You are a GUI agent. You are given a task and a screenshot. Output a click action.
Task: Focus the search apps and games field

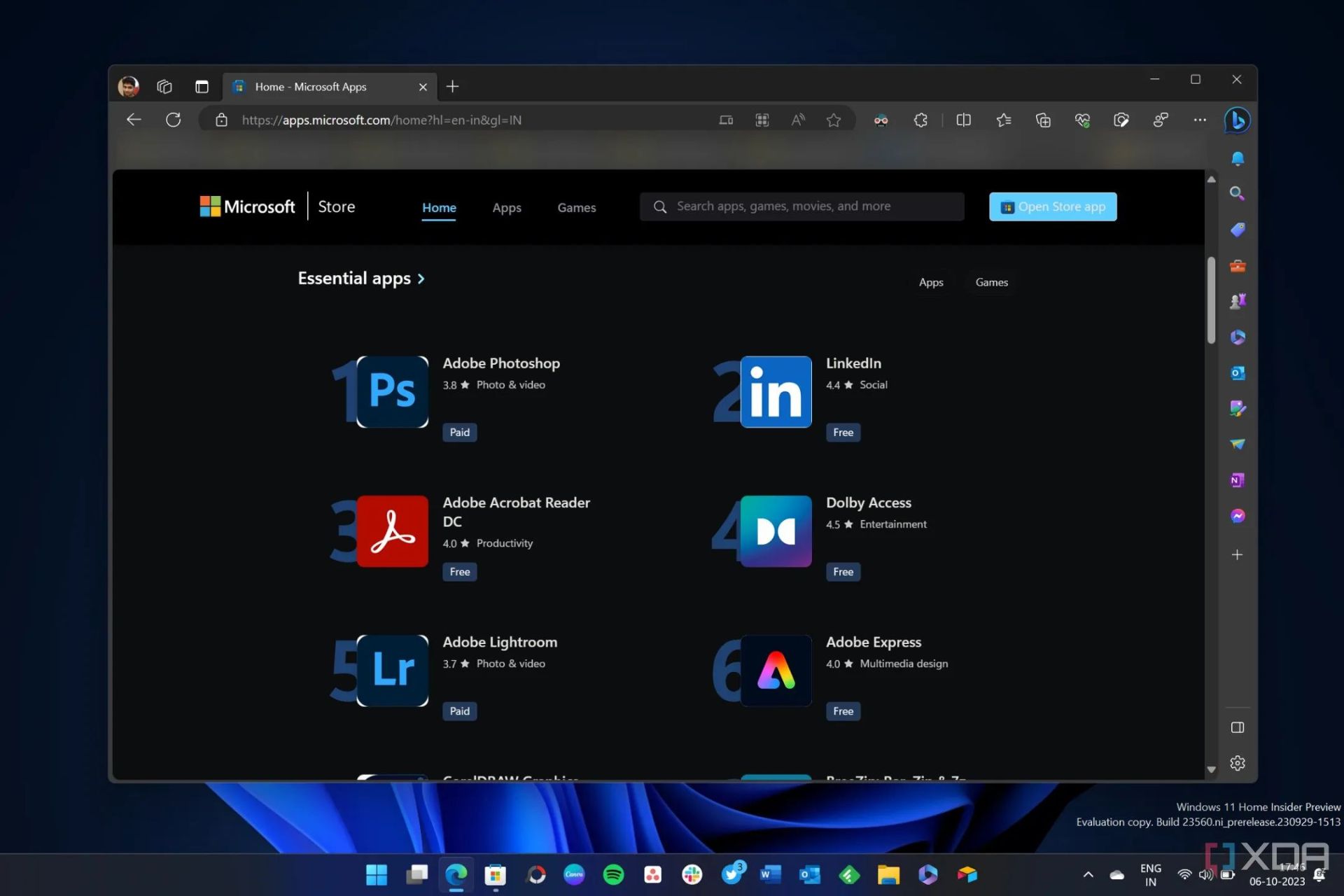point(802,206)
